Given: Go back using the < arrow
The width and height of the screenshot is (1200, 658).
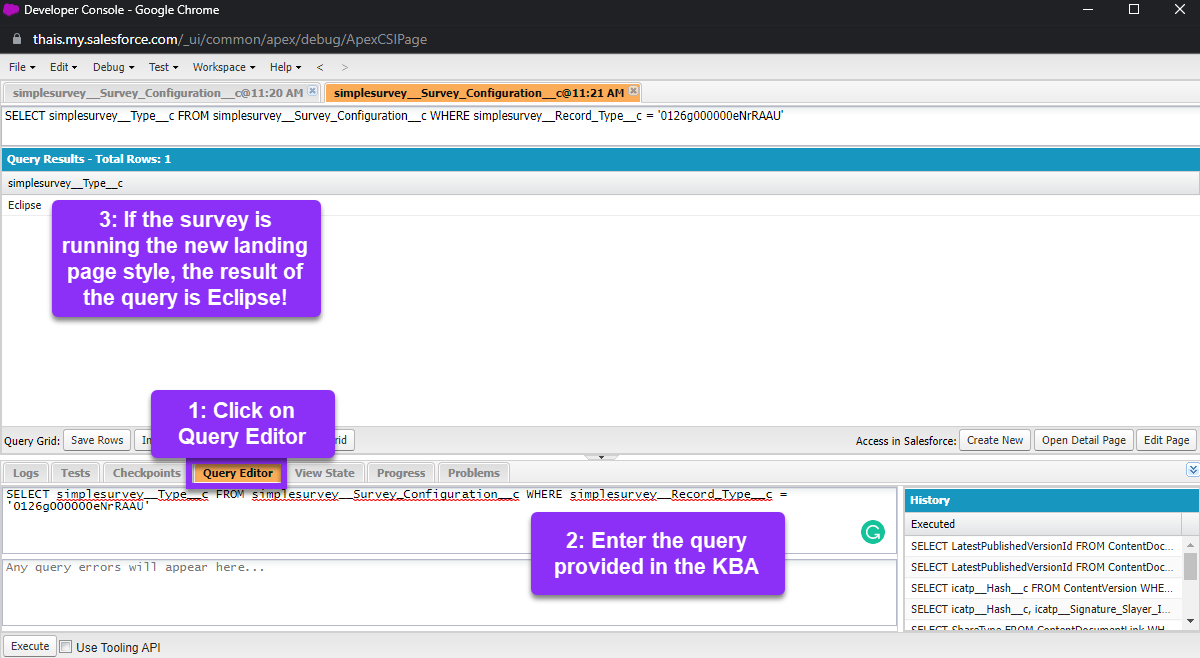Looking at the screenshot, I should (320, 67).
